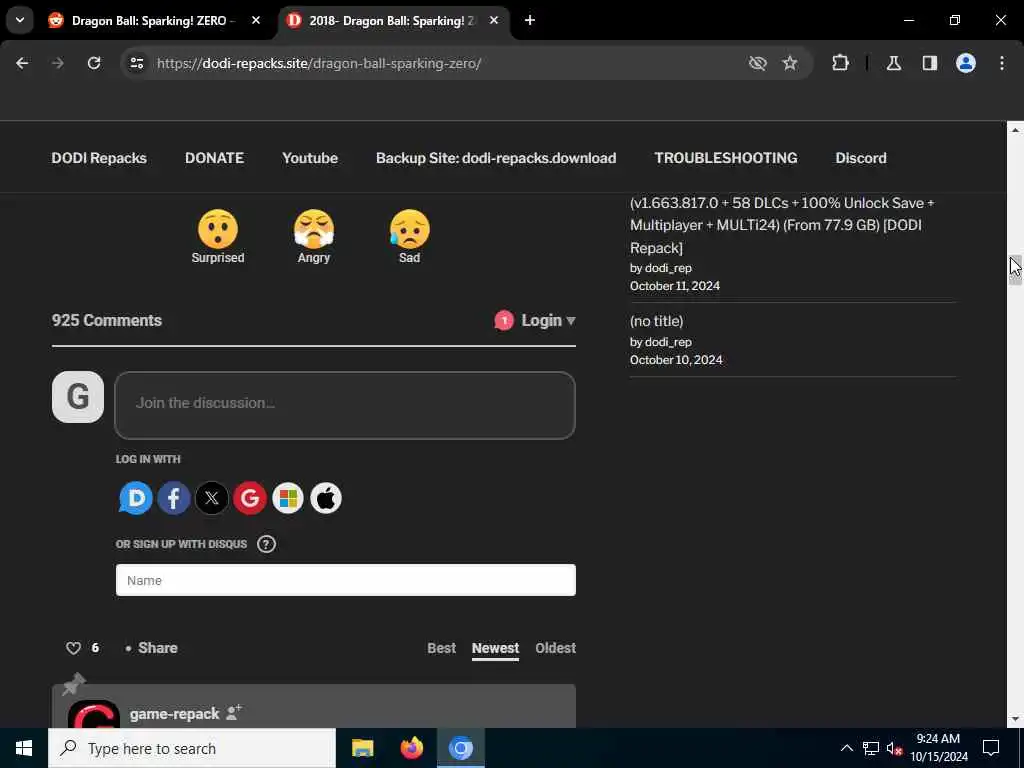The image size is (1024, 768).
Task: Click the Disqus sign-up help question mark
Action: click(266, 544)
